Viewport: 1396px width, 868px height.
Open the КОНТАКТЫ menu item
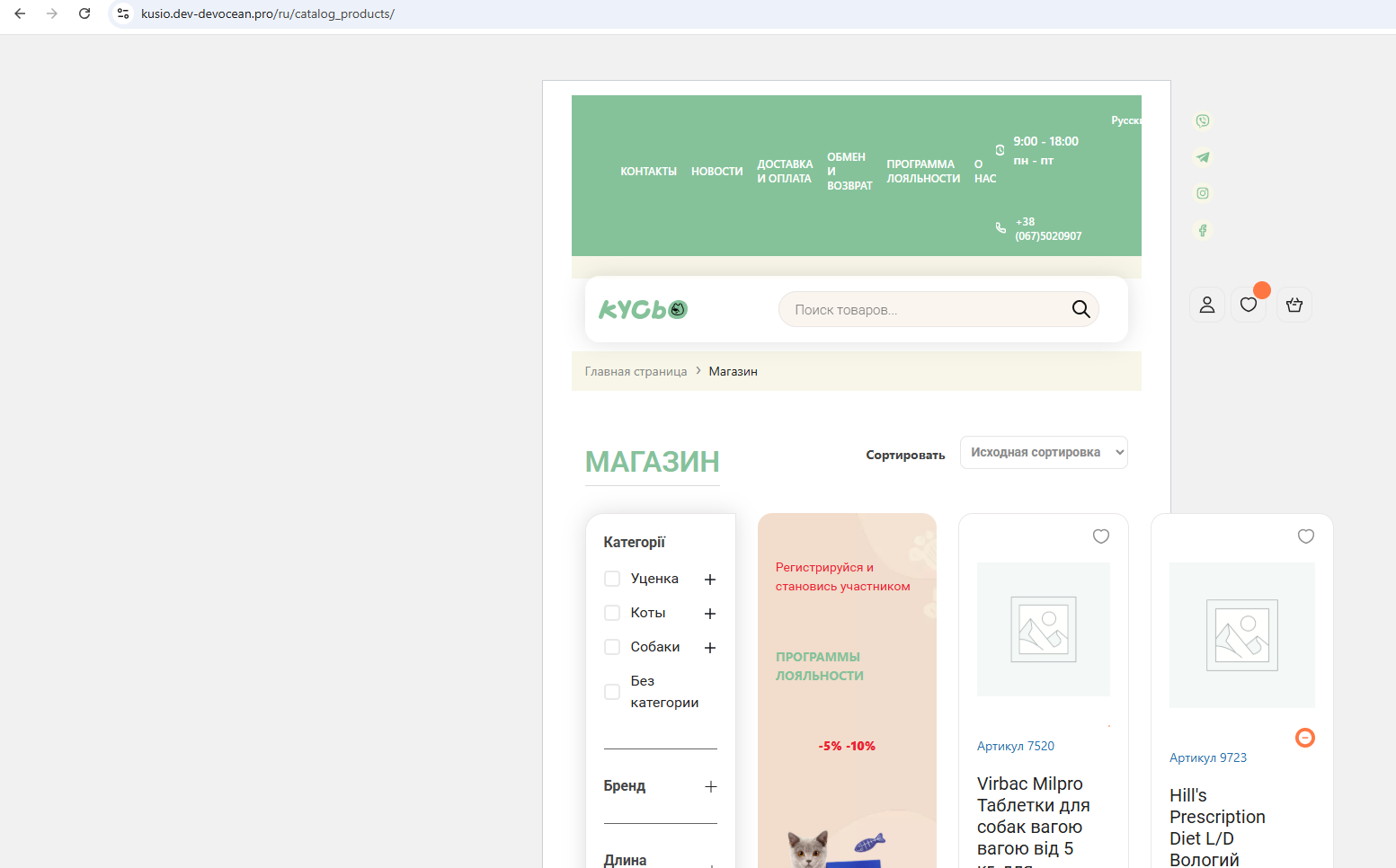click(648, 172)
